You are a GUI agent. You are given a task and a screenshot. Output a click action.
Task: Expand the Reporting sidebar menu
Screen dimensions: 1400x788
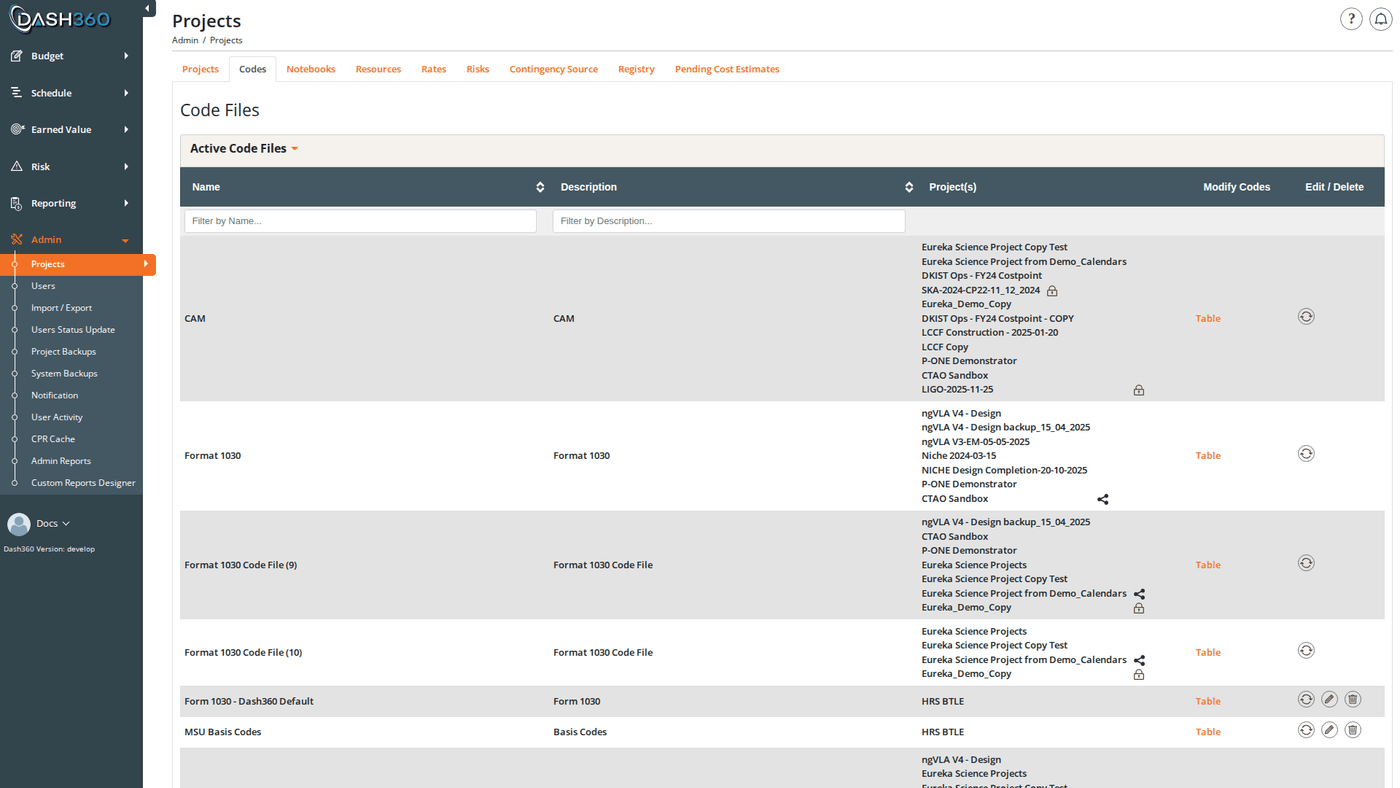(x=71, y=203)
